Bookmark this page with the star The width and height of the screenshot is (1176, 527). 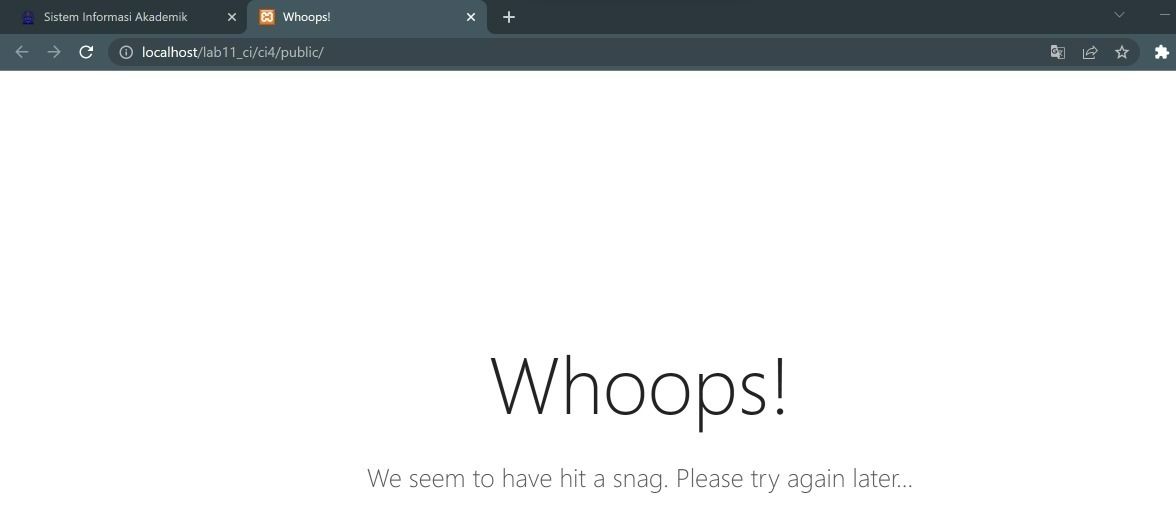coord(1122,52)
